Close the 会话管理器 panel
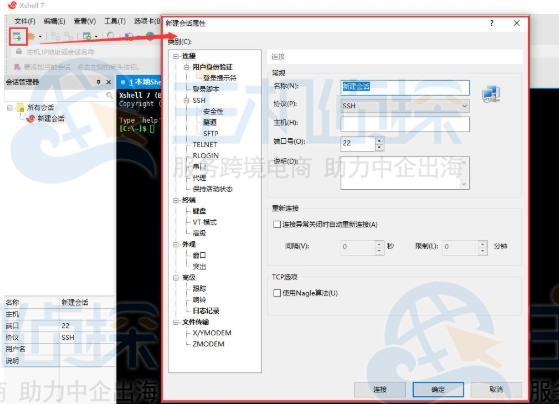The image size is (559, 404). coord(109,82)
